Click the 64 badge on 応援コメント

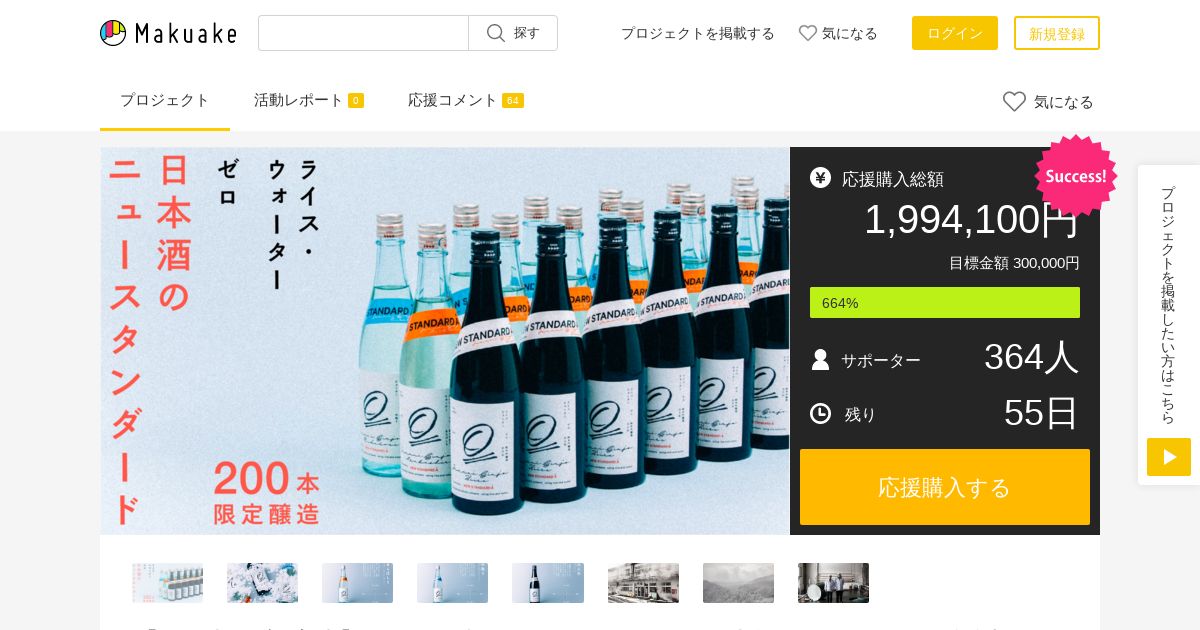pos(513,100)
